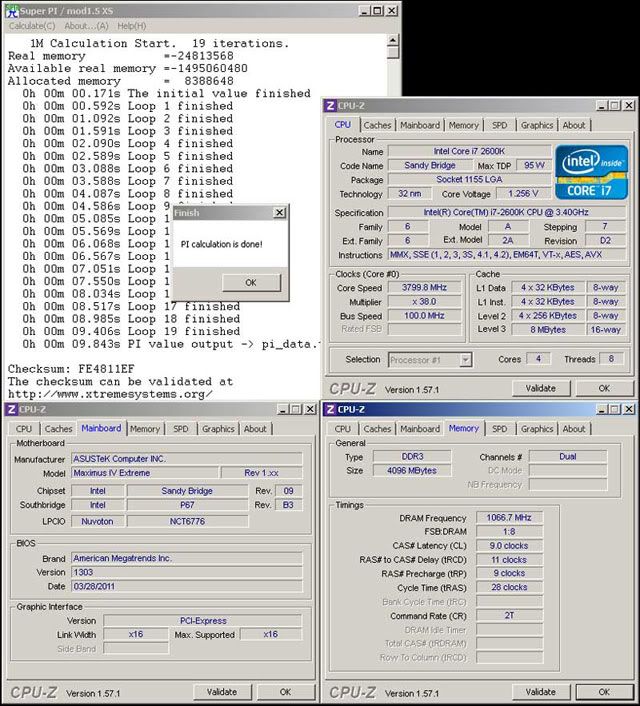Viewport: 640px width, 706px height.
Task: Click the Bus Speed 100.0 MHz value
Action: point(424,316)
